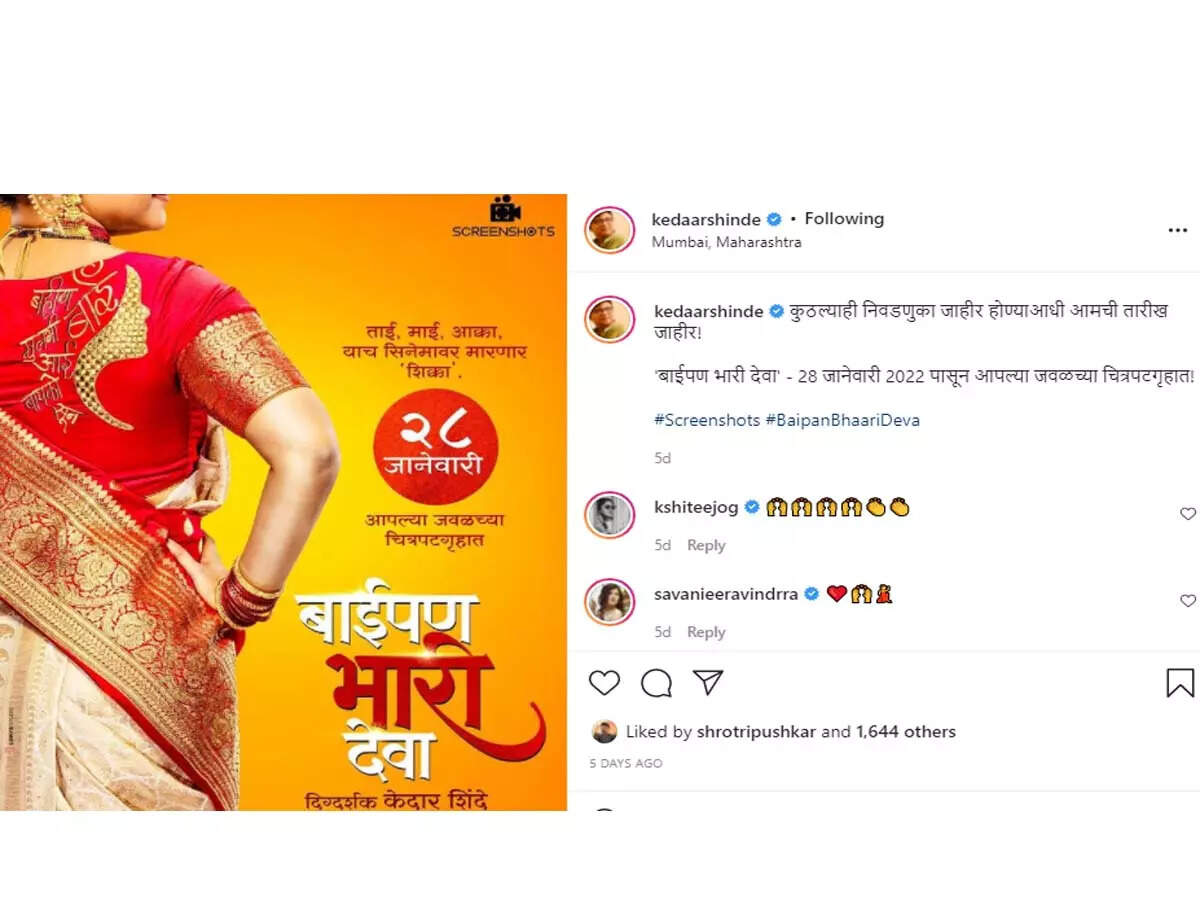Reply to savanieeravindrra's comment
Viewport: 1200px width, 900px height.
[706, 632]
